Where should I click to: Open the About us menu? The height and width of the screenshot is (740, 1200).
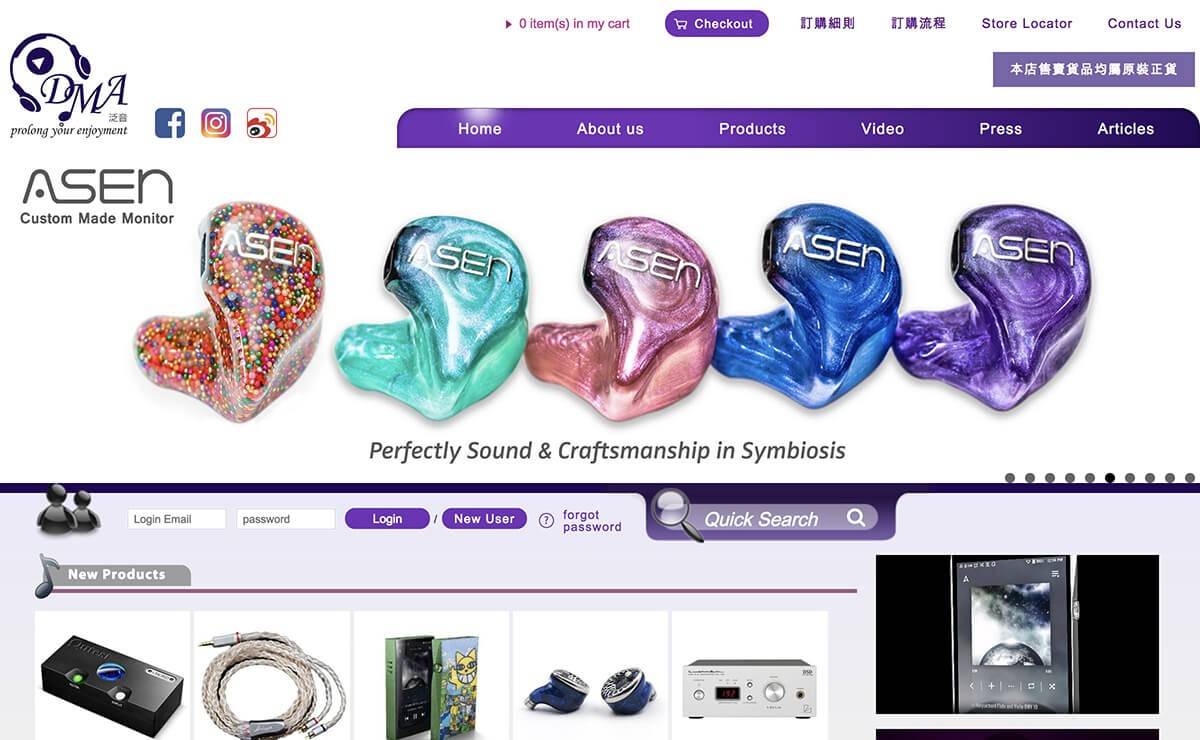click(x=610, y=129)
